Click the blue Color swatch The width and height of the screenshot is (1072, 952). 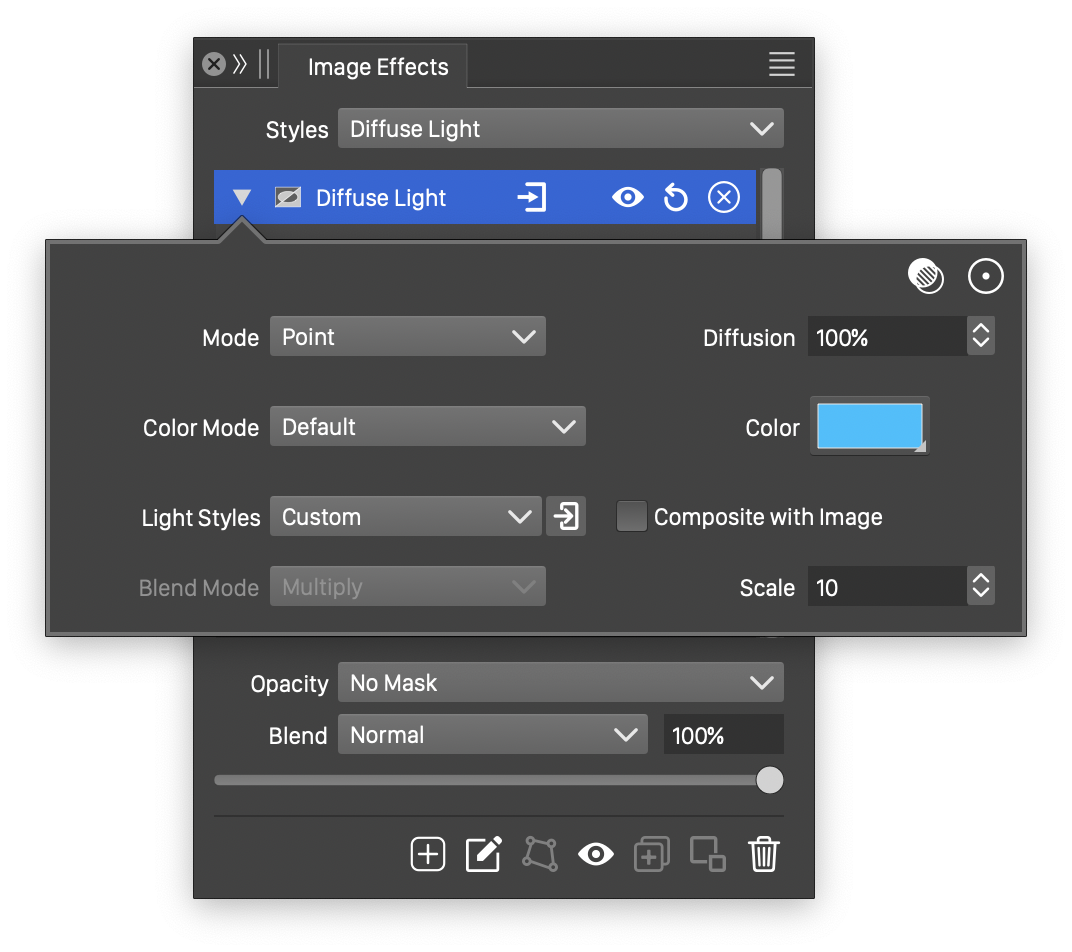pyautogui.click(x=869, y=426)
